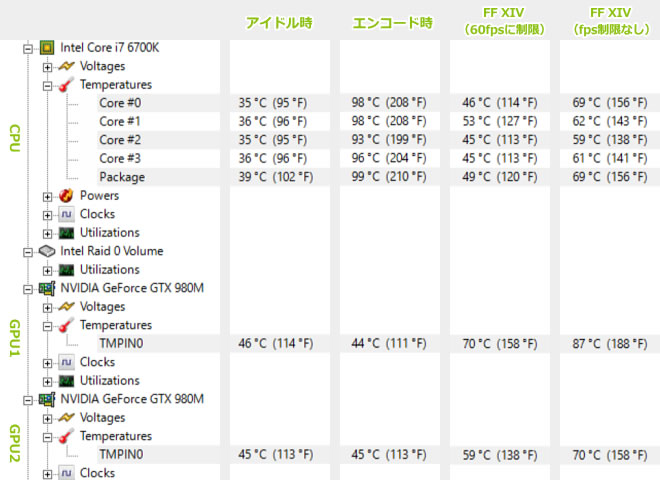
Task: Select TMPIN0 under GPU2 Temperatures
Action: (121, 455)
